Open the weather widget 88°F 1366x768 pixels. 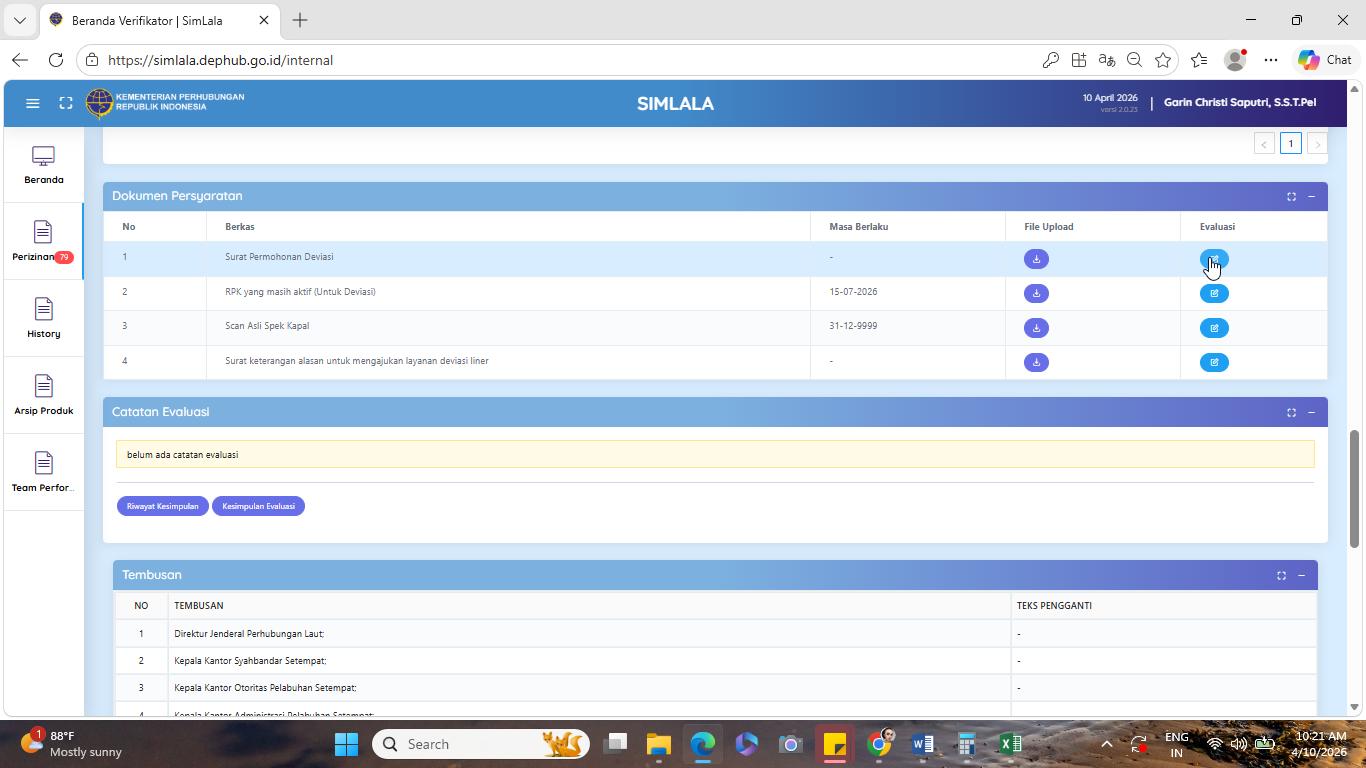pos(72,744)
